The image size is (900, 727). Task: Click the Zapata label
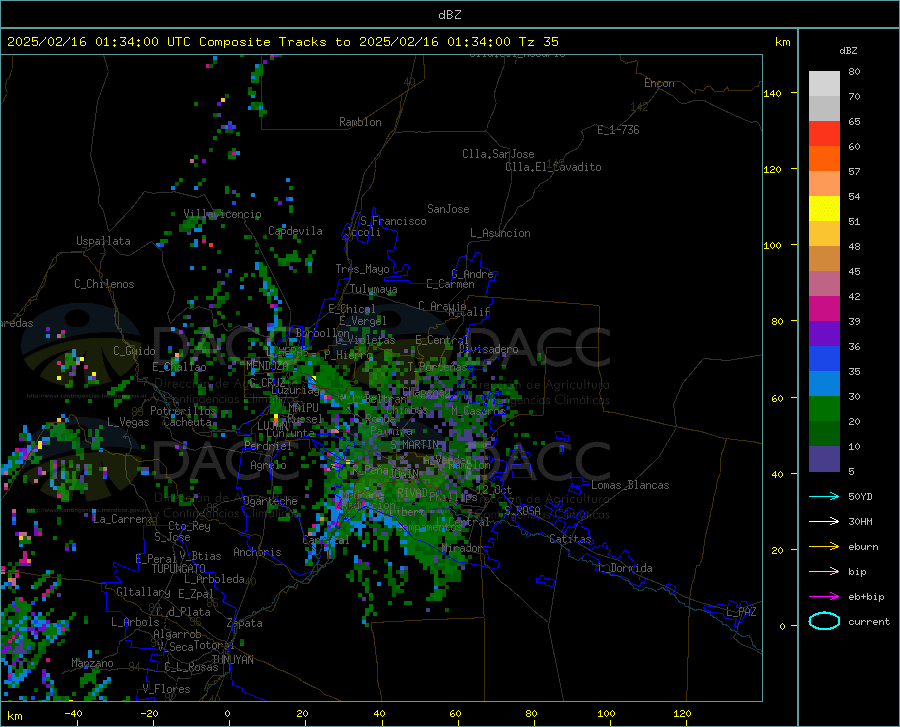(245, 623)
